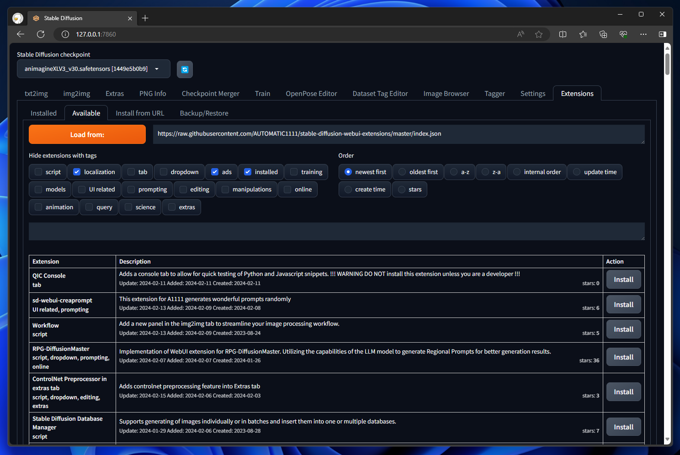Open the favorites list icon
The width and height of the screenshot is (680, 455).
tap(583, 34)
